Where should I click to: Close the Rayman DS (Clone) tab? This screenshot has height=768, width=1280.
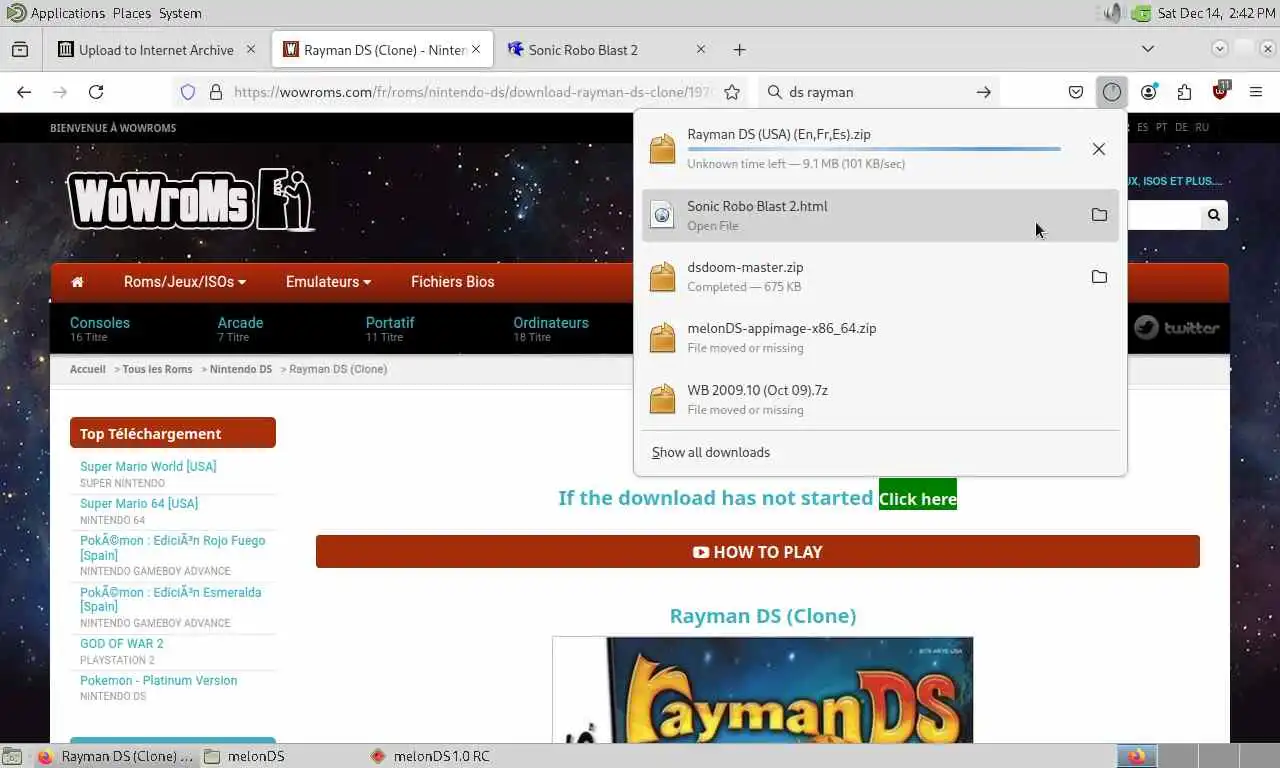(x=476, y=49)
